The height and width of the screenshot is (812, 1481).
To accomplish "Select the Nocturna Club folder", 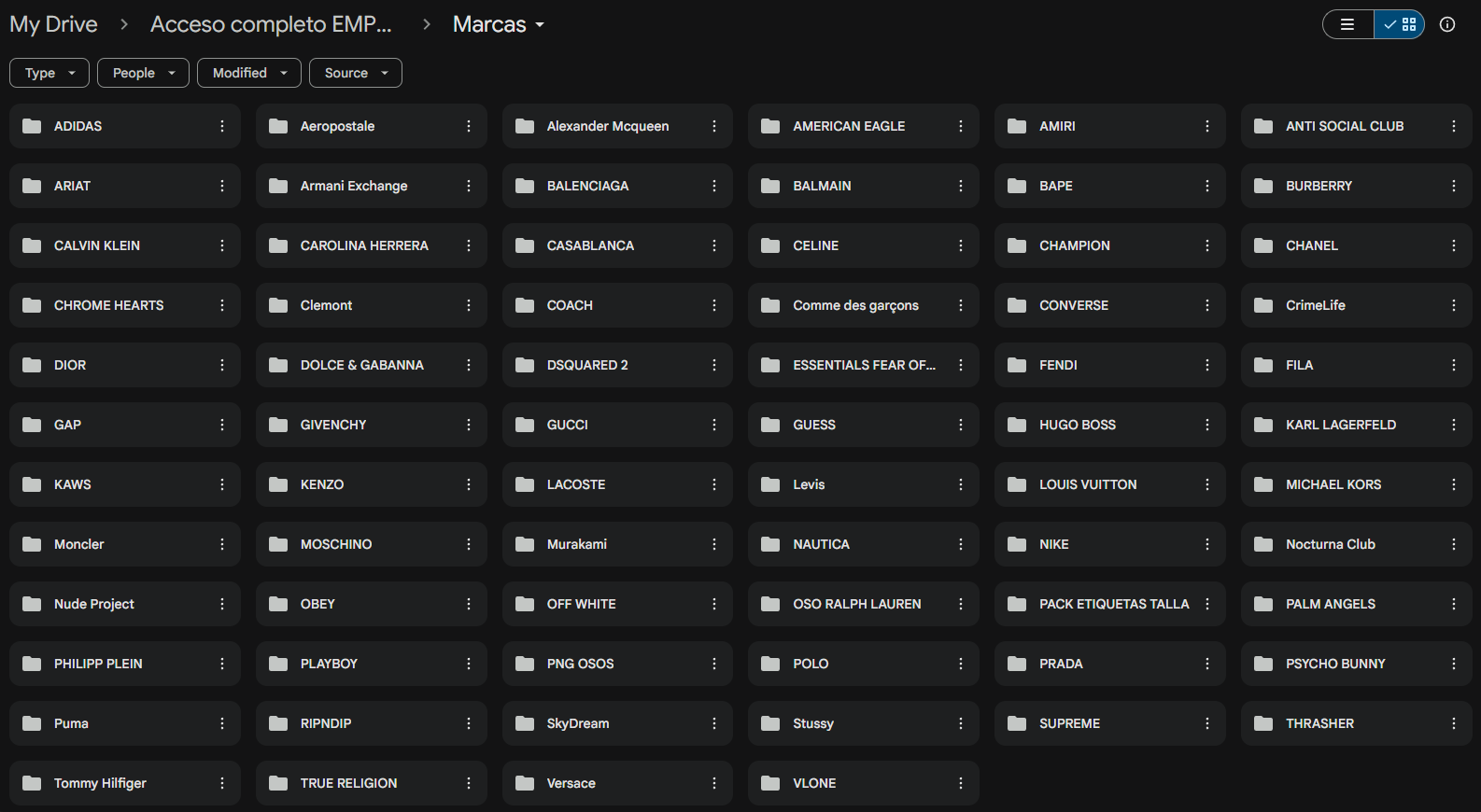I will [1357, 544].
